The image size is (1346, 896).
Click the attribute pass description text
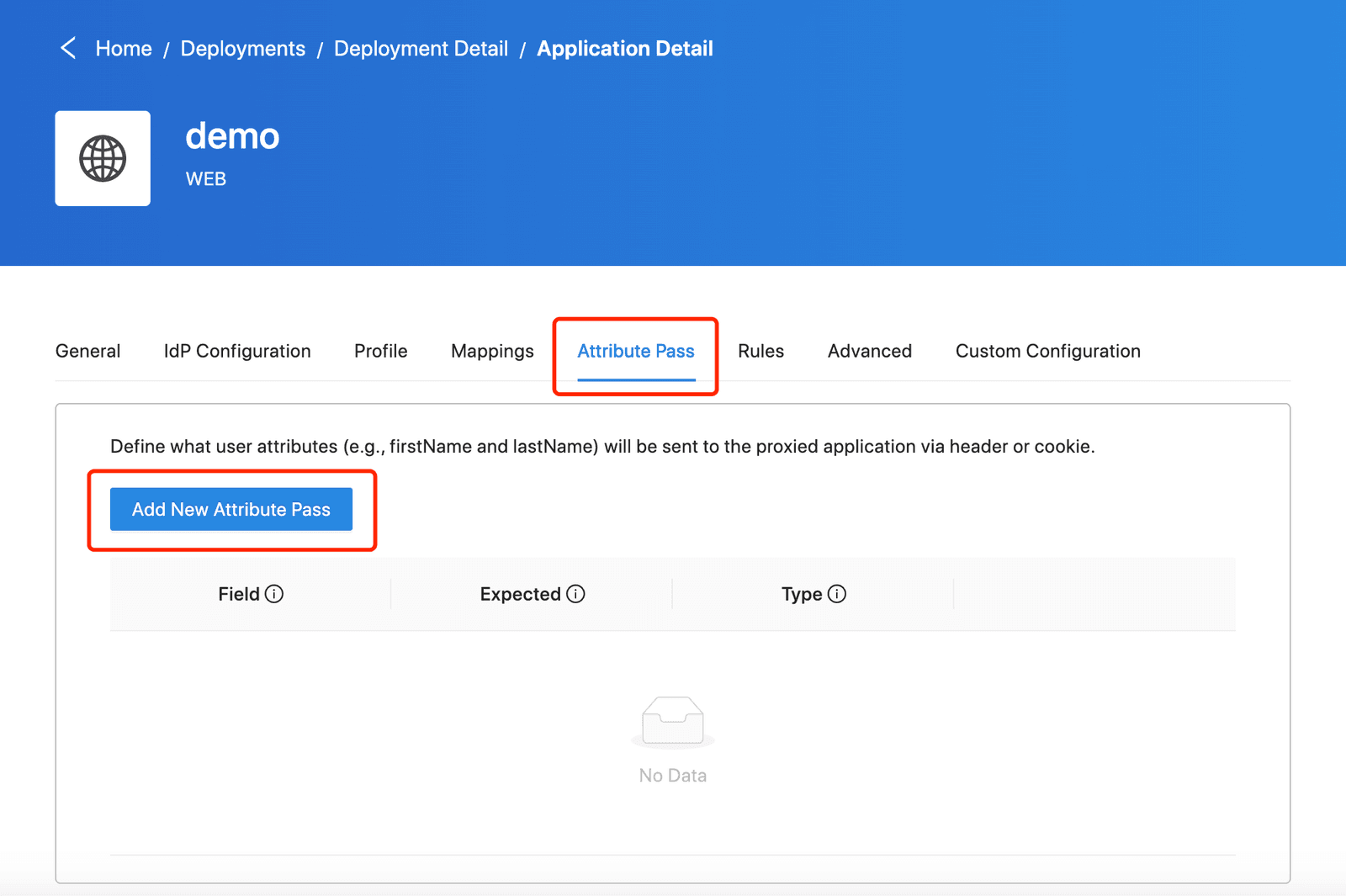(602, 447)
